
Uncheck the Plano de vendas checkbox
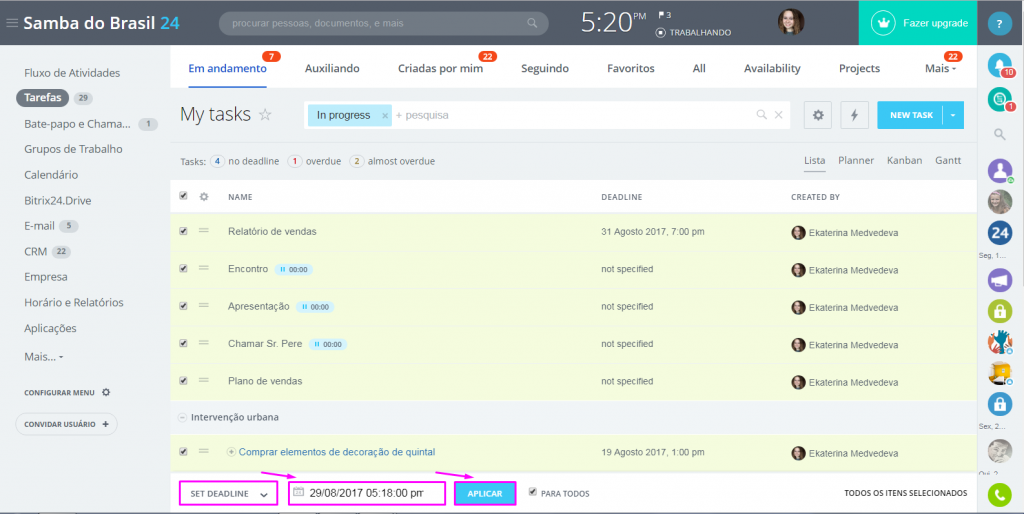183,379
